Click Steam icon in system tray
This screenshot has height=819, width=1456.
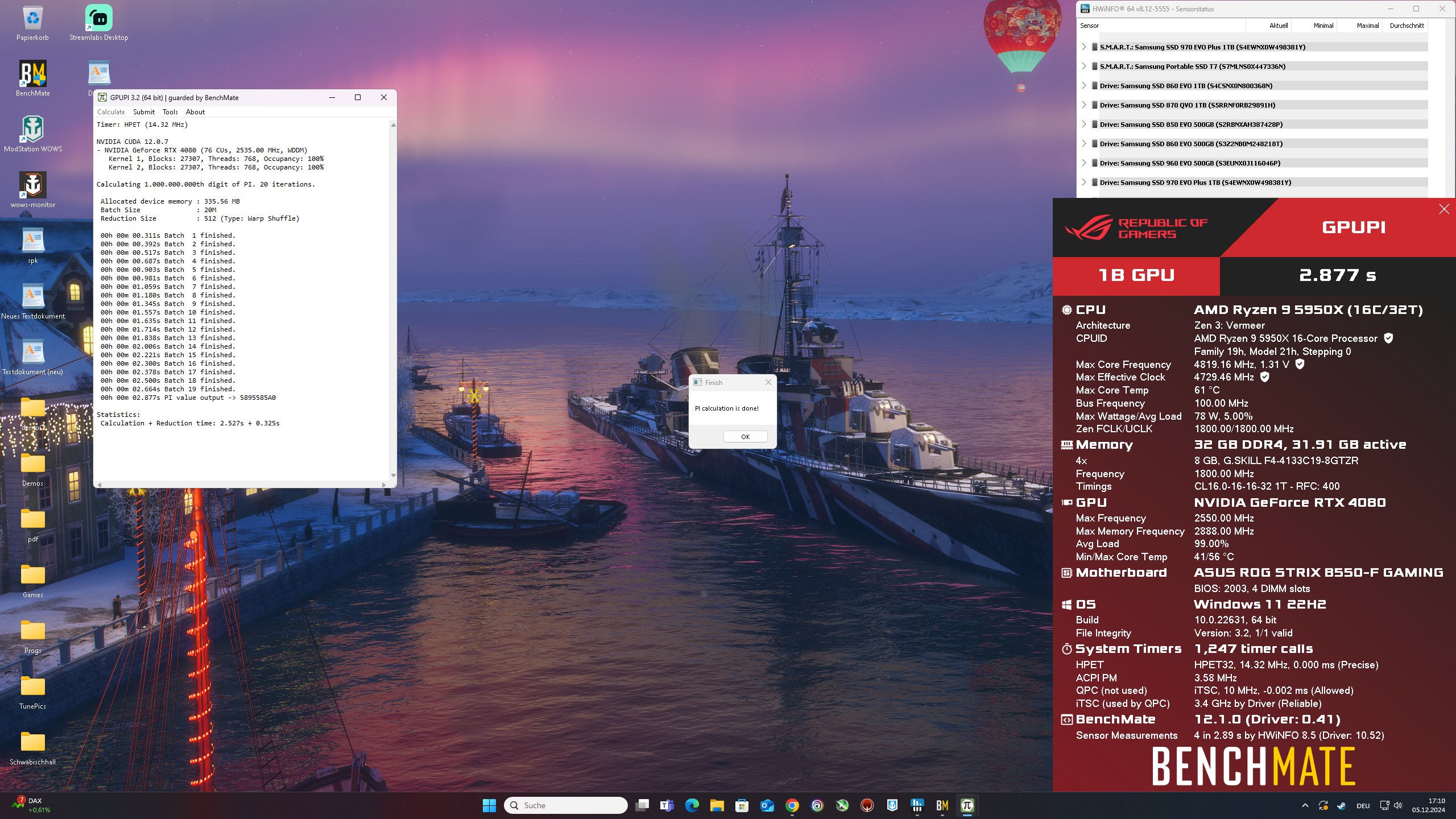tap(1341, 805)
